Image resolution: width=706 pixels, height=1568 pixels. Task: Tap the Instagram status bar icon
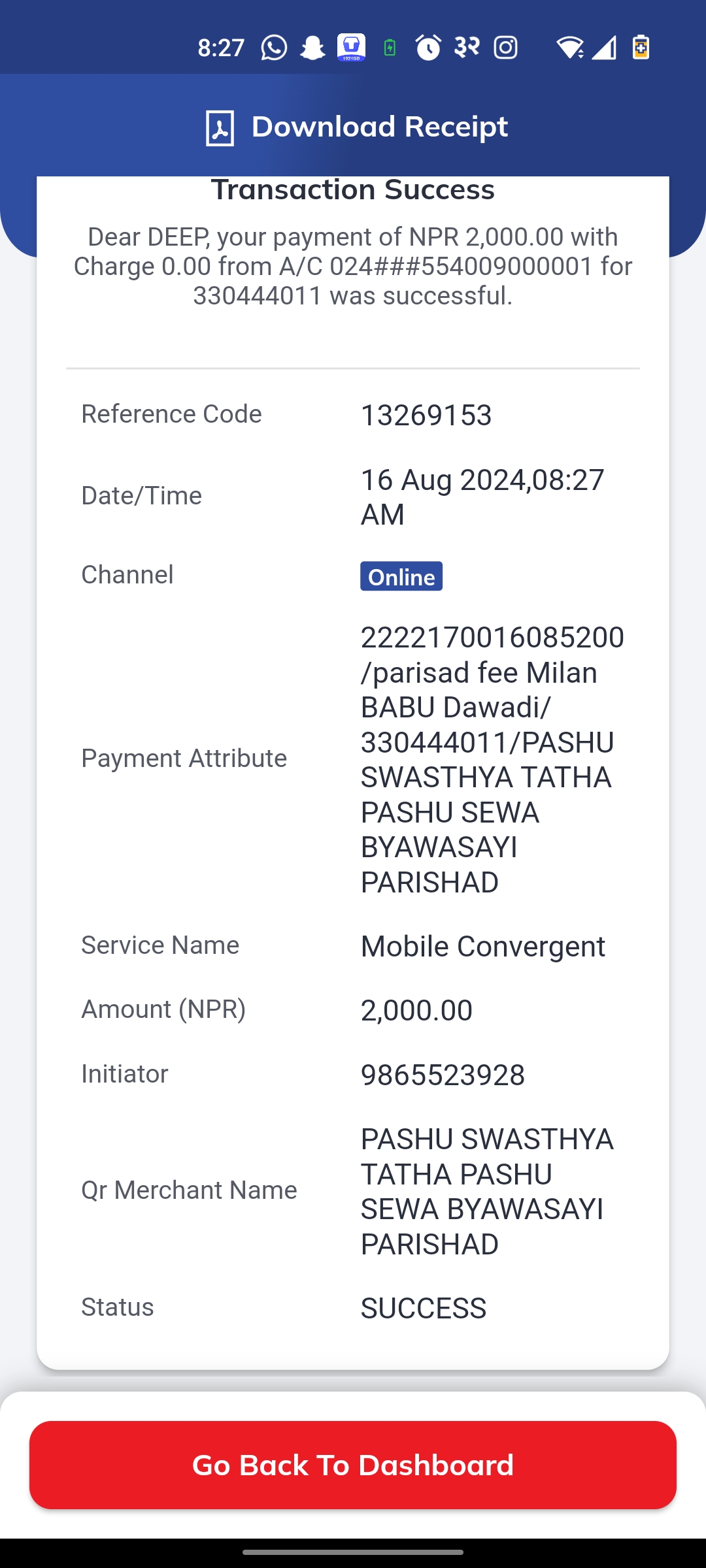[x=505, y=48]
